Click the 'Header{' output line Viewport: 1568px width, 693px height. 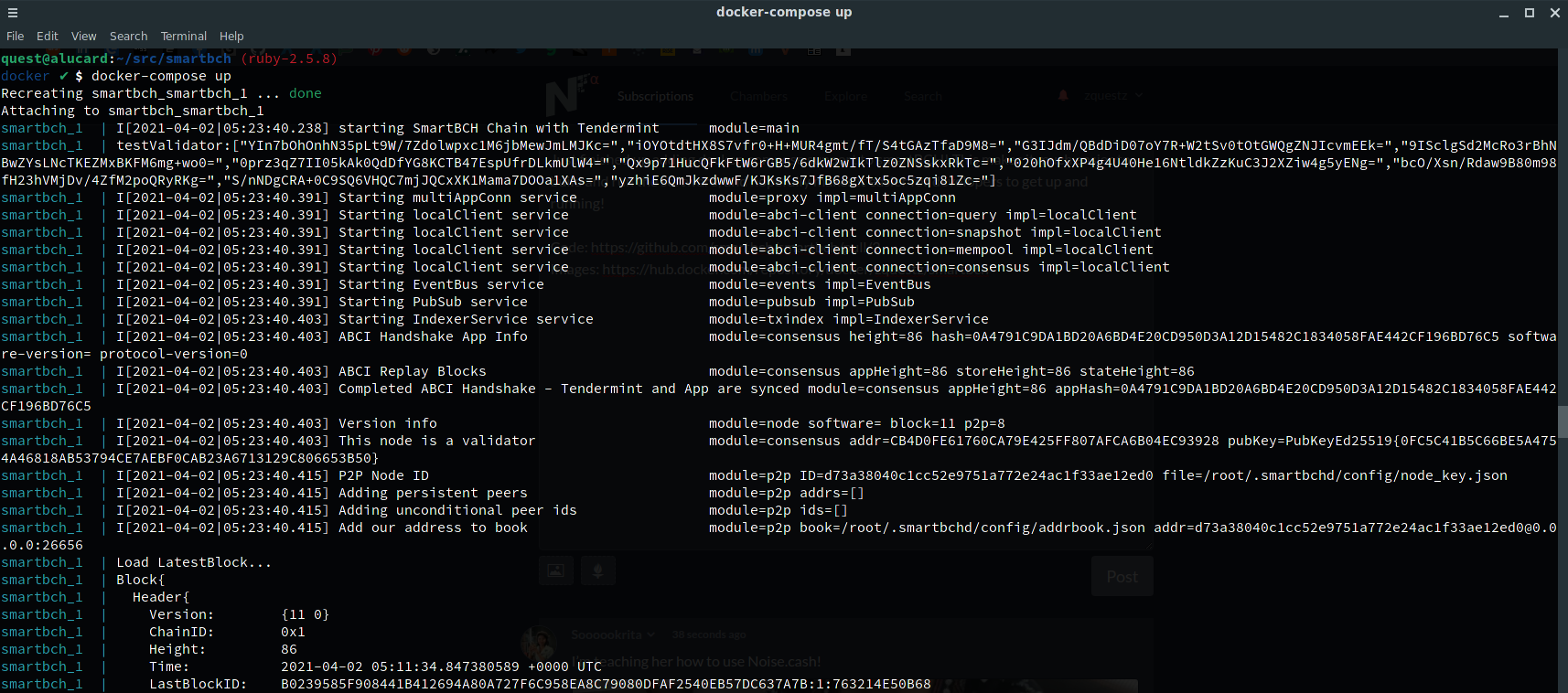(x=161, y=597)
